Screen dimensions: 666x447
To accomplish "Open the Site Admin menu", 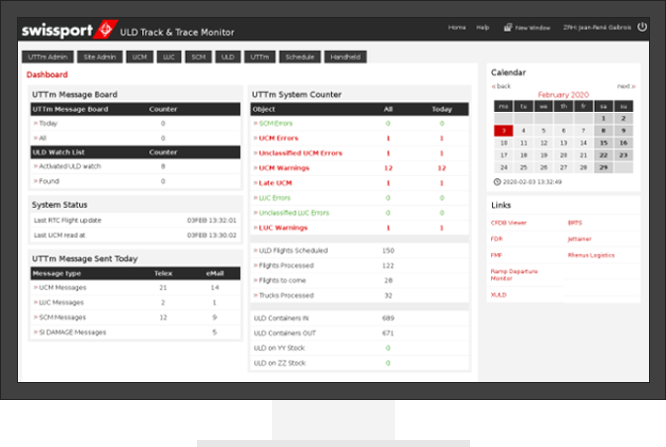I will [99, 57].
